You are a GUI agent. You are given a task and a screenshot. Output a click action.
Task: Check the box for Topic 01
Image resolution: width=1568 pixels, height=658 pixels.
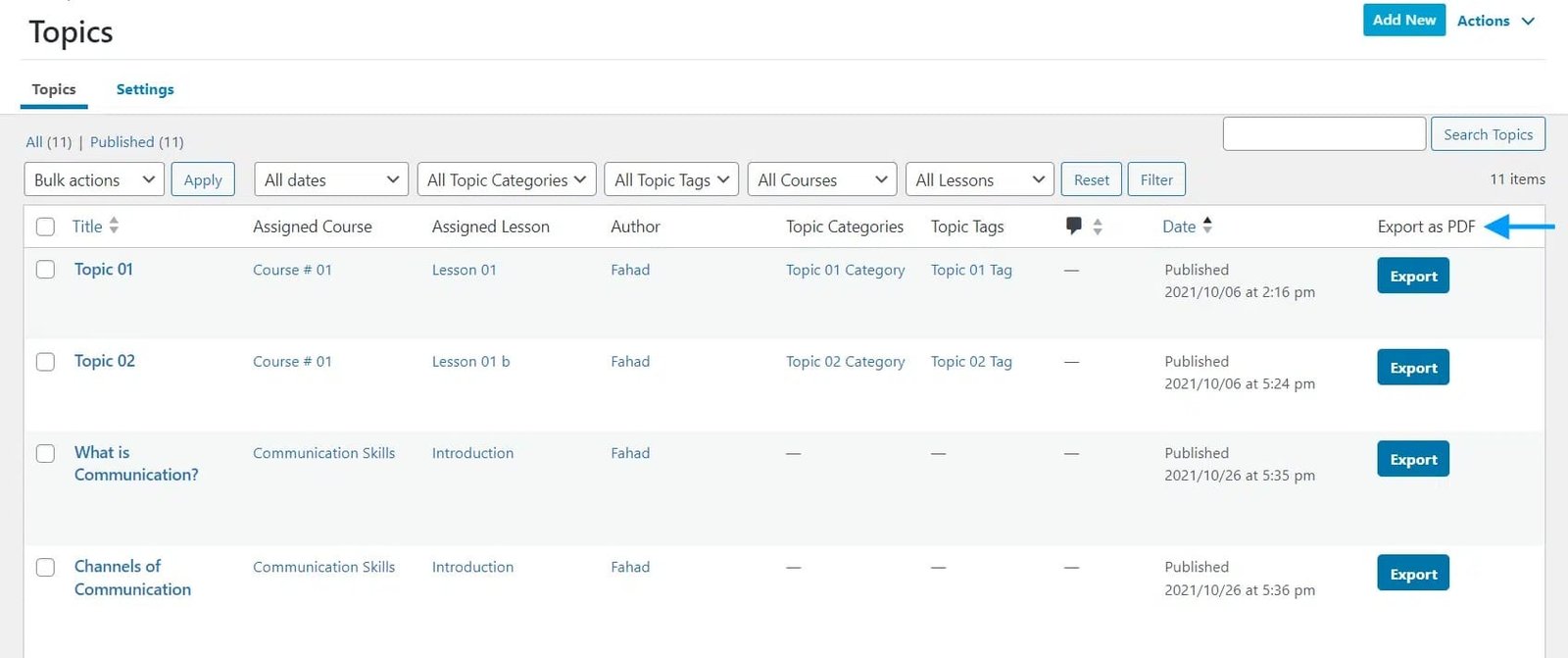pyautogui.click(x=45, y=269)
